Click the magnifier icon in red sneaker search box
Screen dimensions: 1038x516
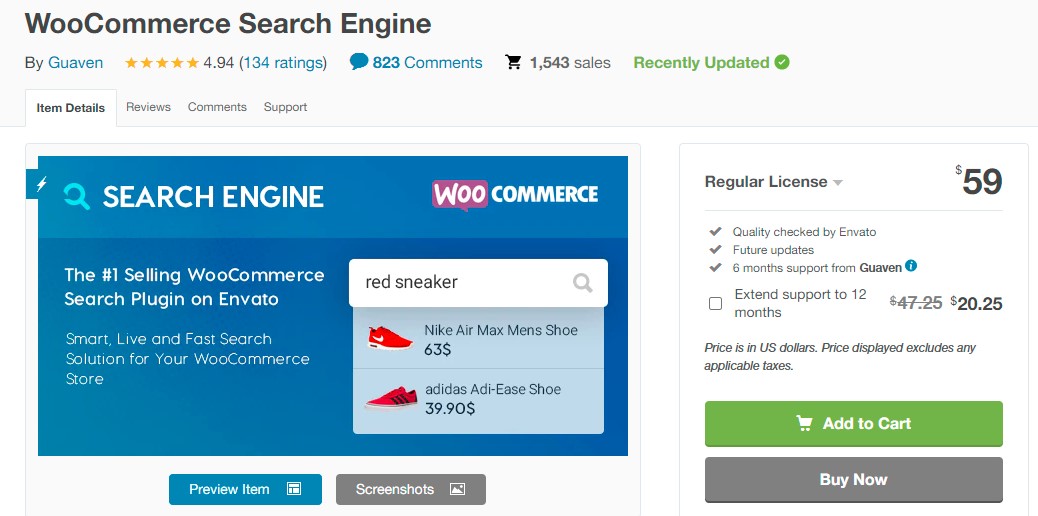(582, 283)
